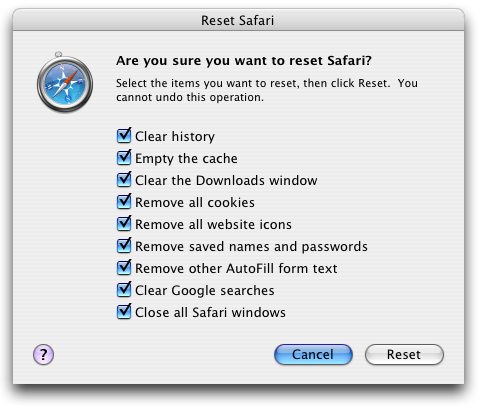Click the "Are you sure" heading text
481x409 pixels.
(x=244, y=61)
